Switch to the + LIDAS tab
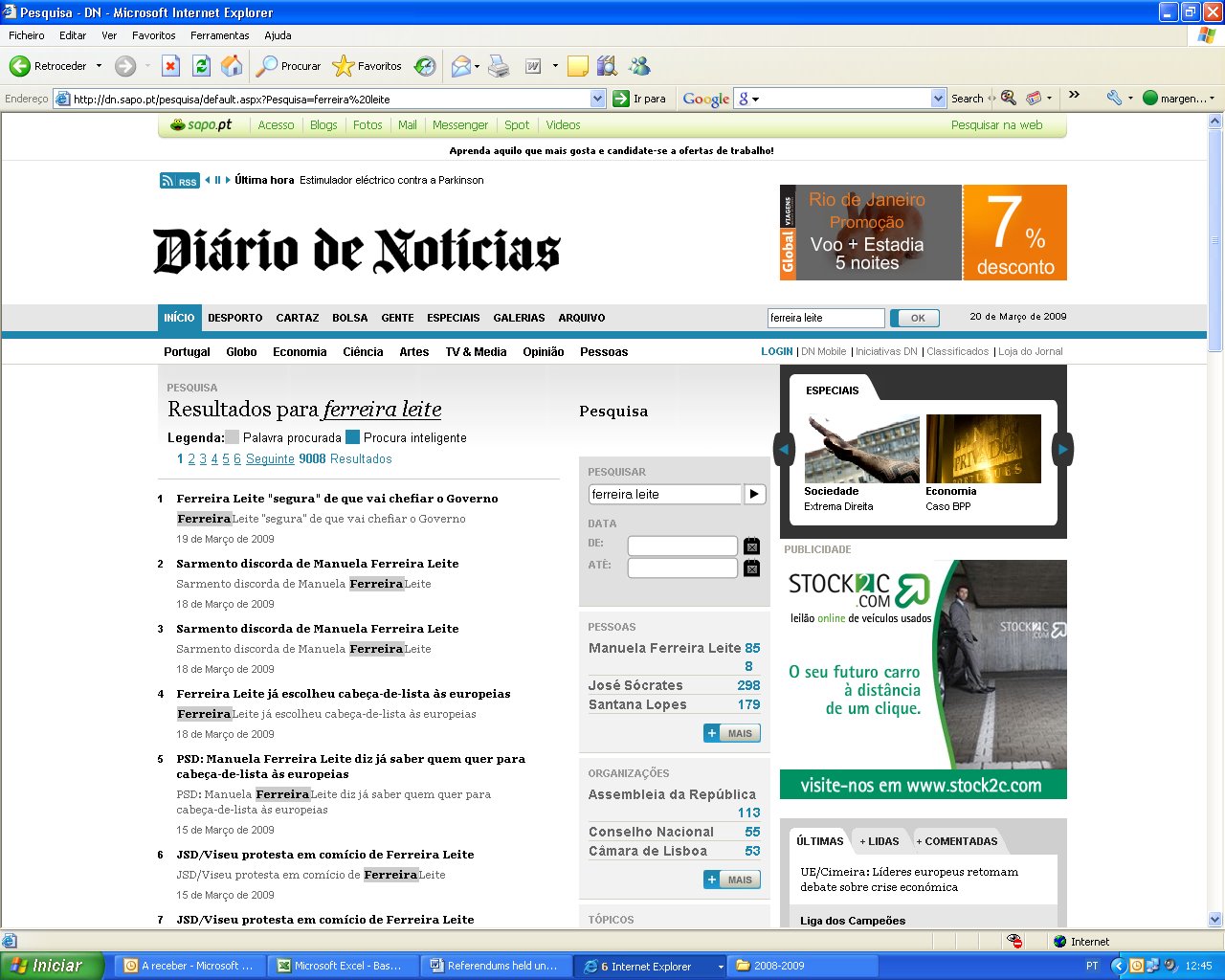 click(x=880, y=841)
